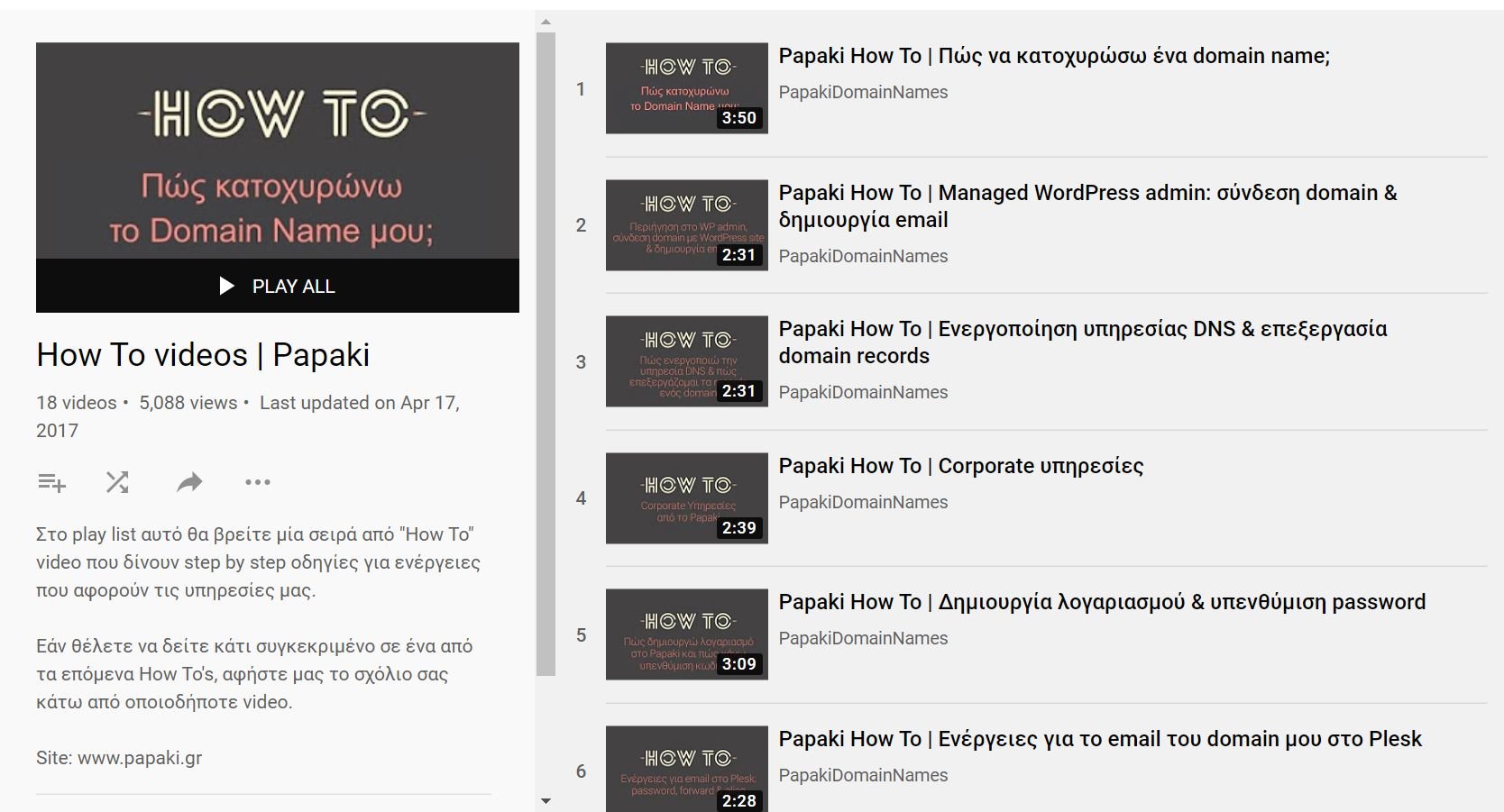The width and height of the screenshot is (1504, 812).
Task: Click index number 6 in the list
Action: [x=581, y=771]
